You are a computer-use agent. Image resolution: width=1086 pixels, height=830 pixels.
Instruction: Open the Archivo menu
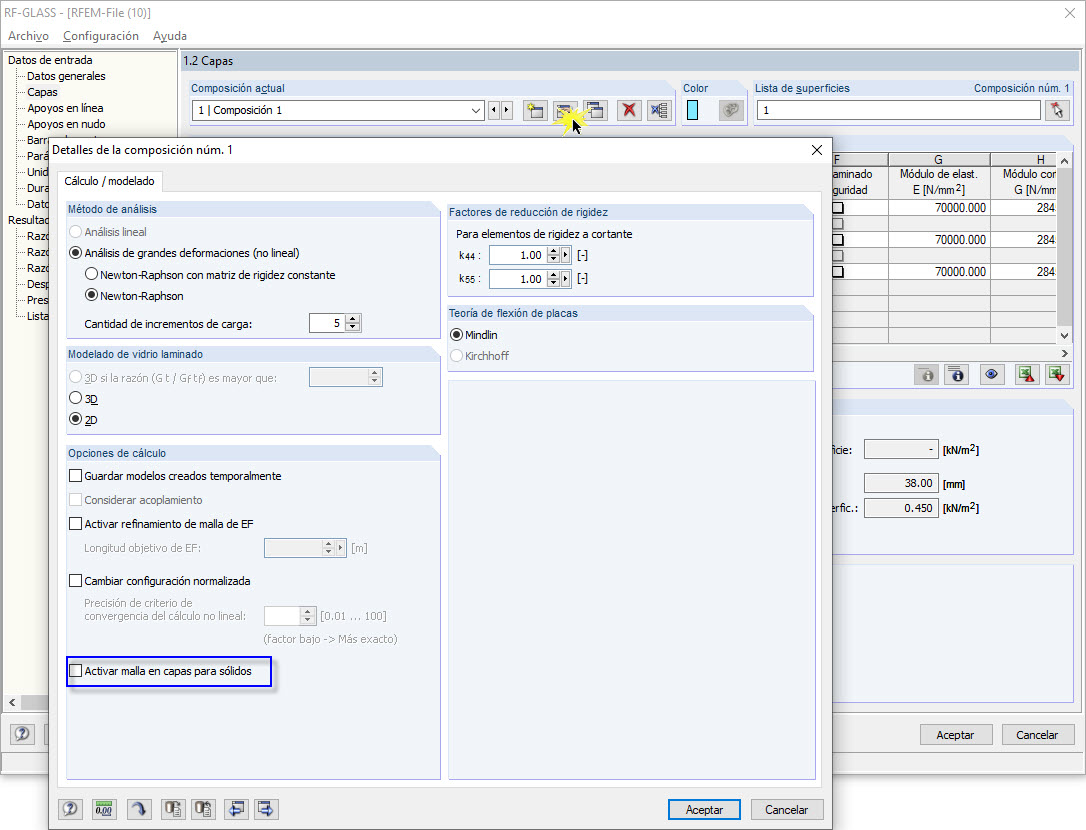28,35
